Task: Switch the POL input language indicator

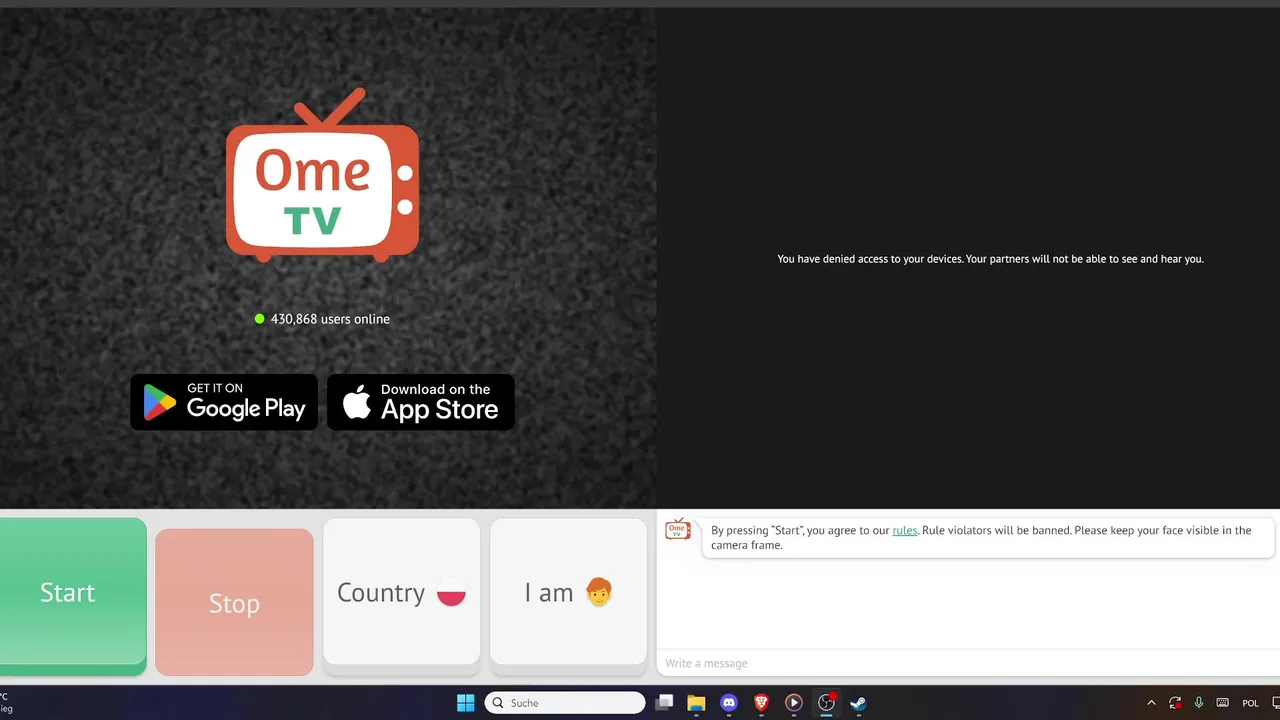Action: pos(1250,703)
